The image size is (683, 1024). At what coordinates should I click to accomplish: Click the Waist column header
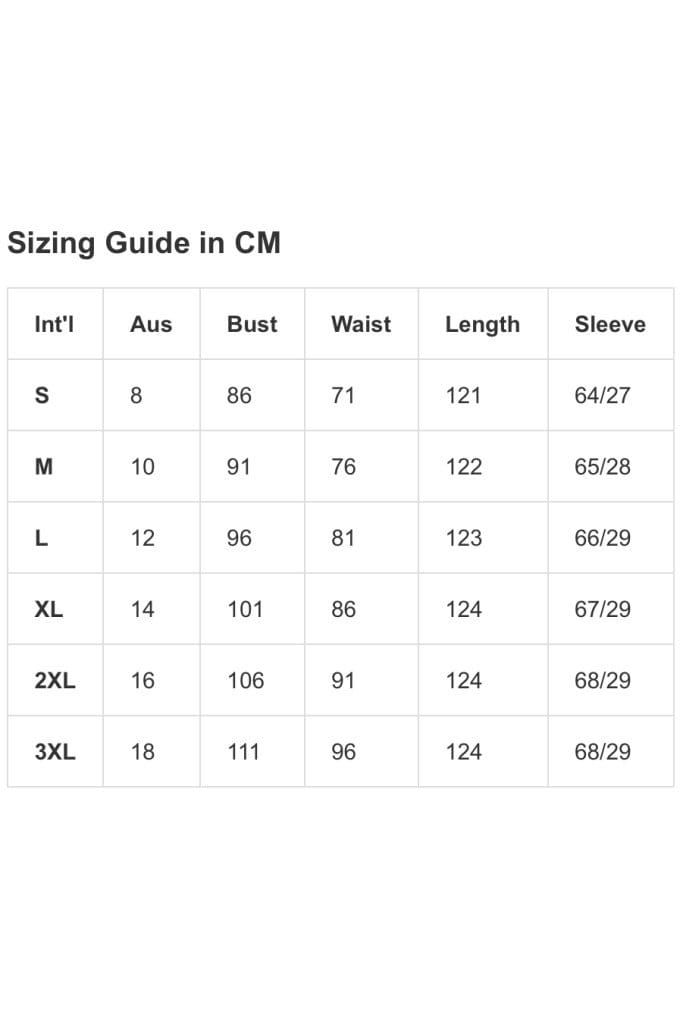[x=361, y=324]
